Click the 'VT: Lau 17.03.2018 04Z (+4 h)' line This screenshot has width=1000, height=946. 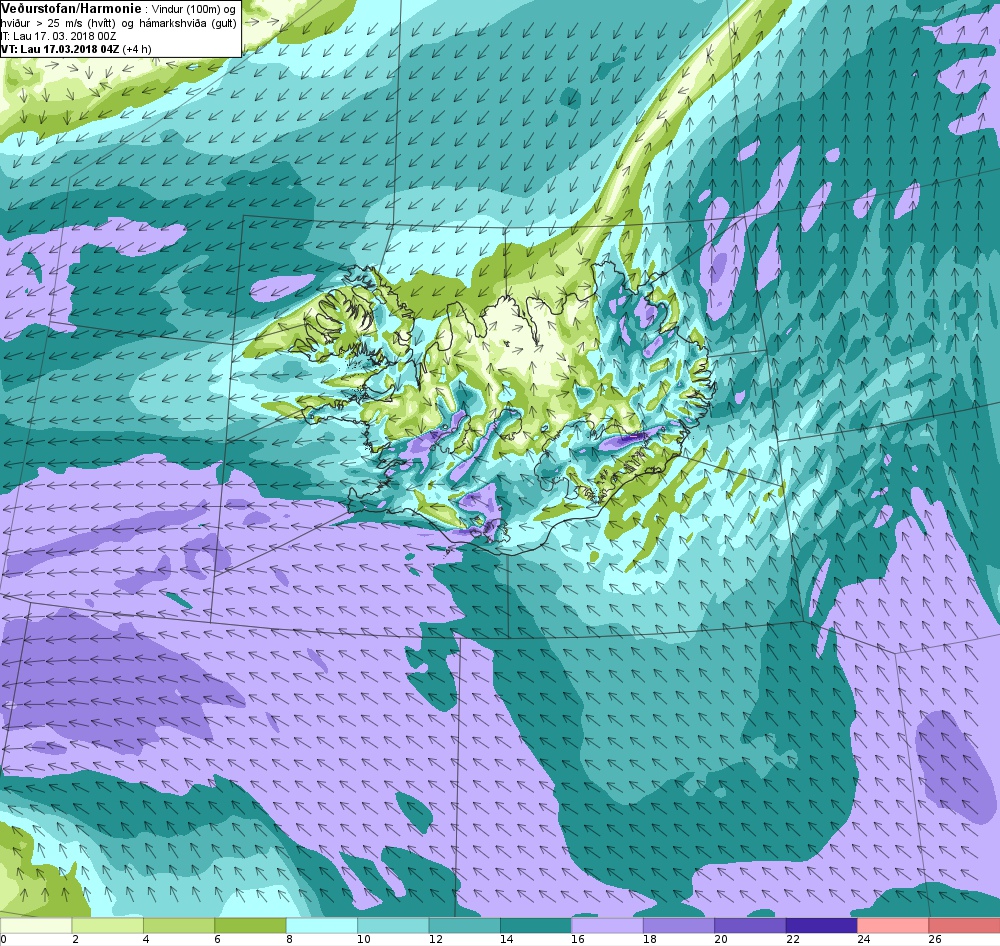(77, 48)
